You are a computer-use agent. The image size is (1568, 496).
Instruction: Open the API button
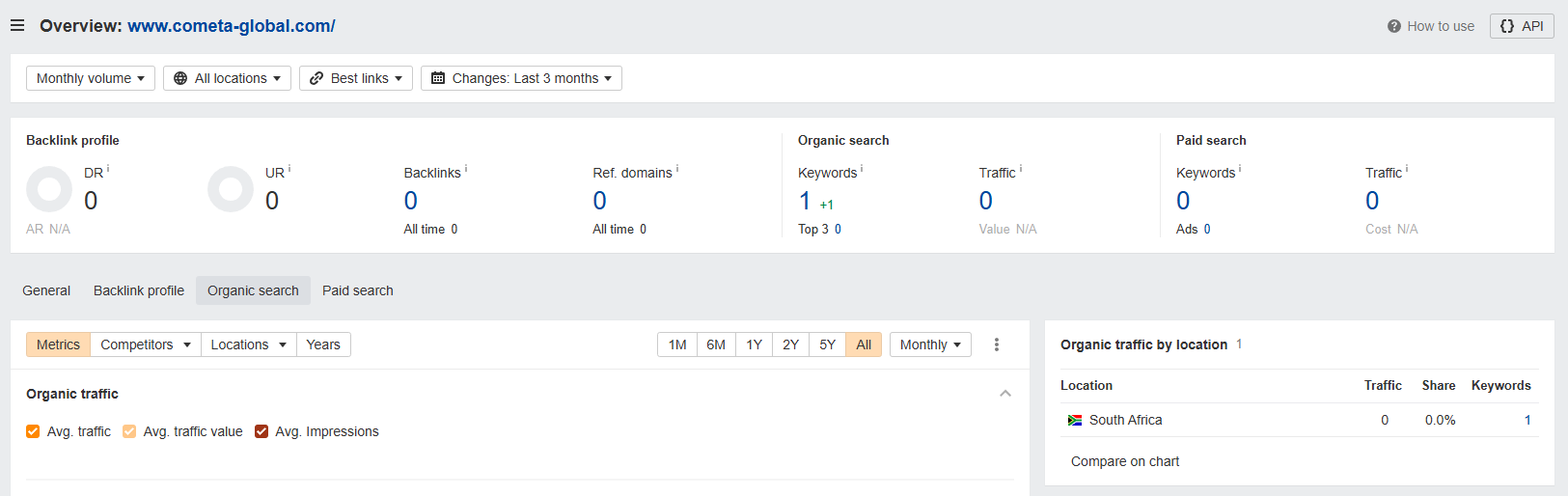coord(1522,26)
